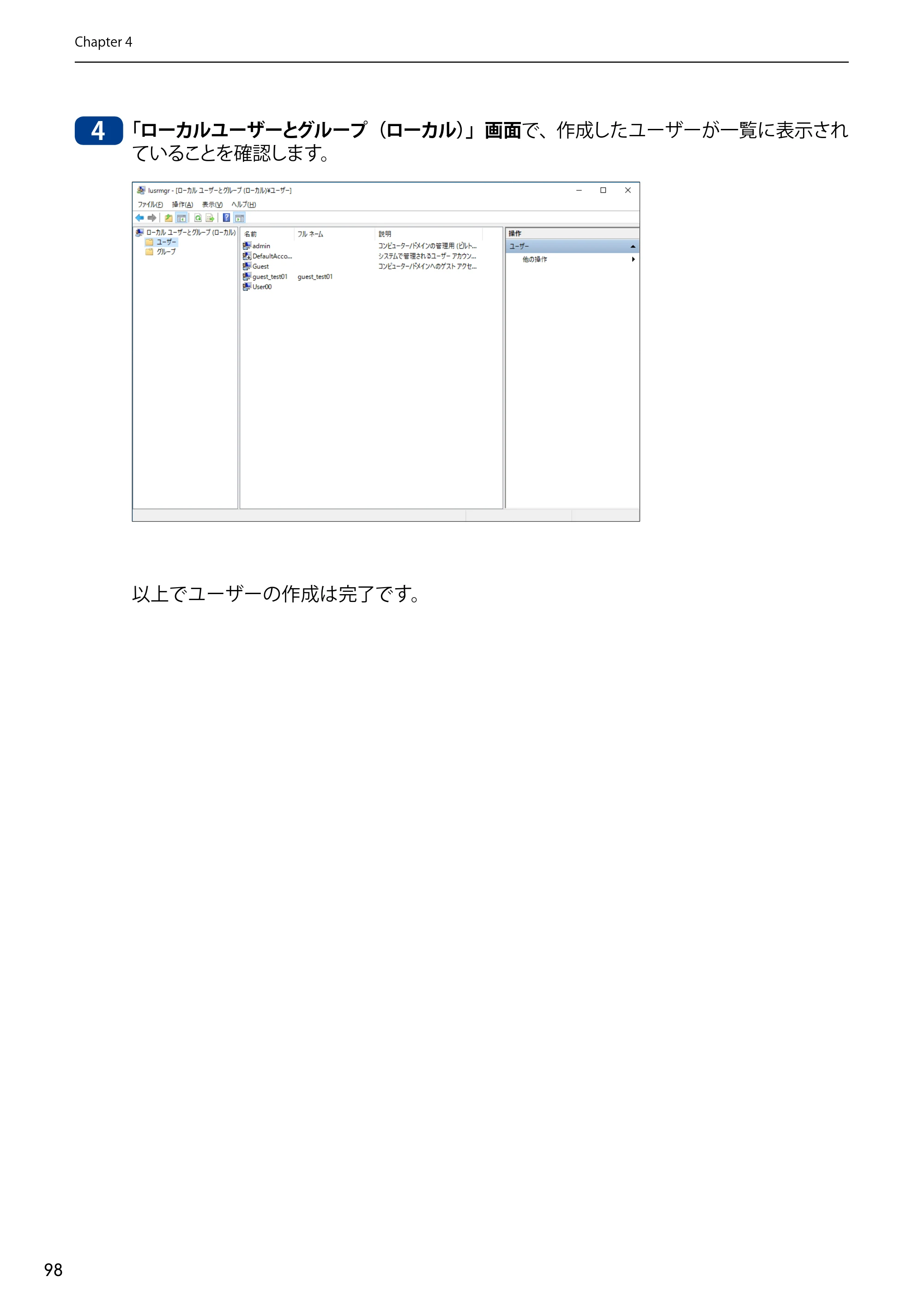
Task: Click the Export List toolbar icon
Action: (210, 218)
